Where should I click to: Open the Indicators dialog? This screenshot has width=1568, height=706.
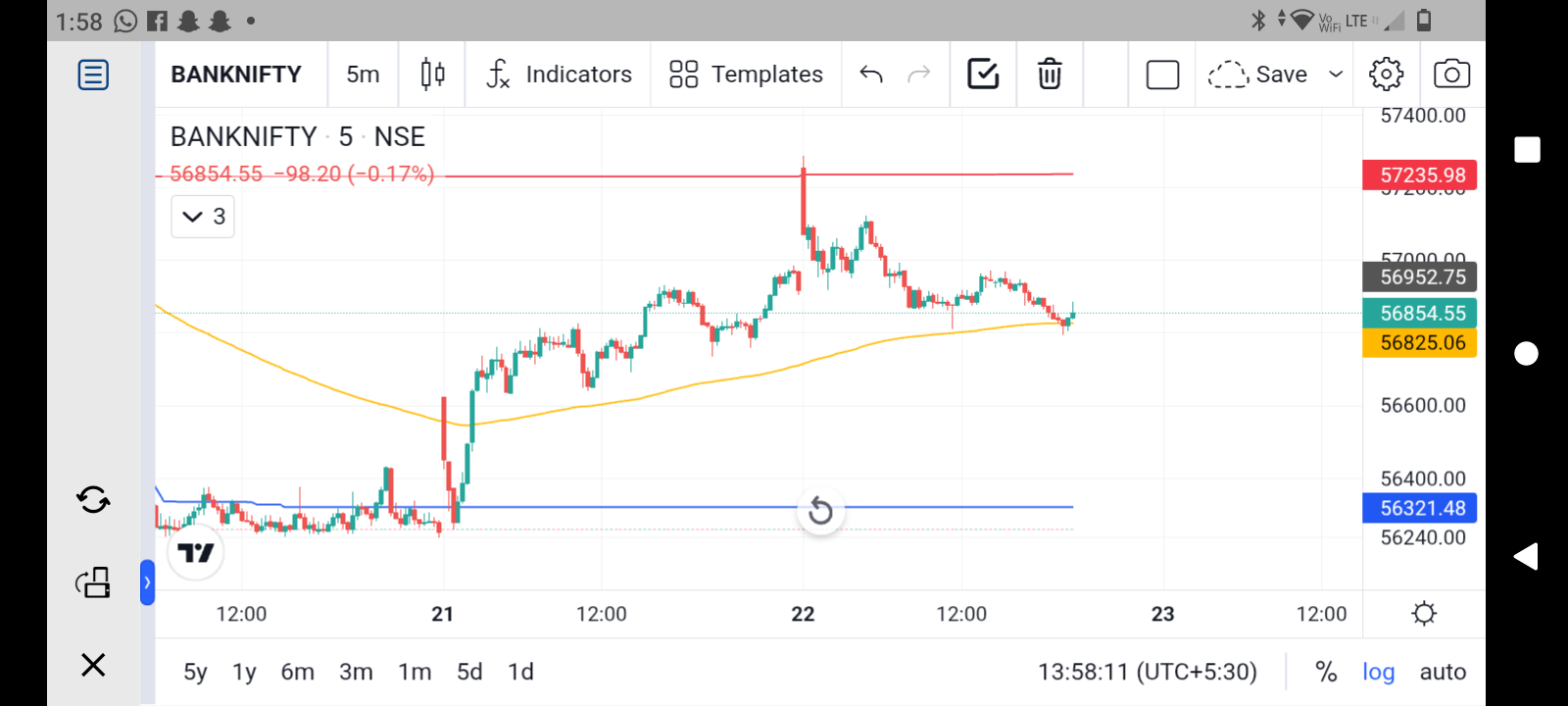[559, 75]
